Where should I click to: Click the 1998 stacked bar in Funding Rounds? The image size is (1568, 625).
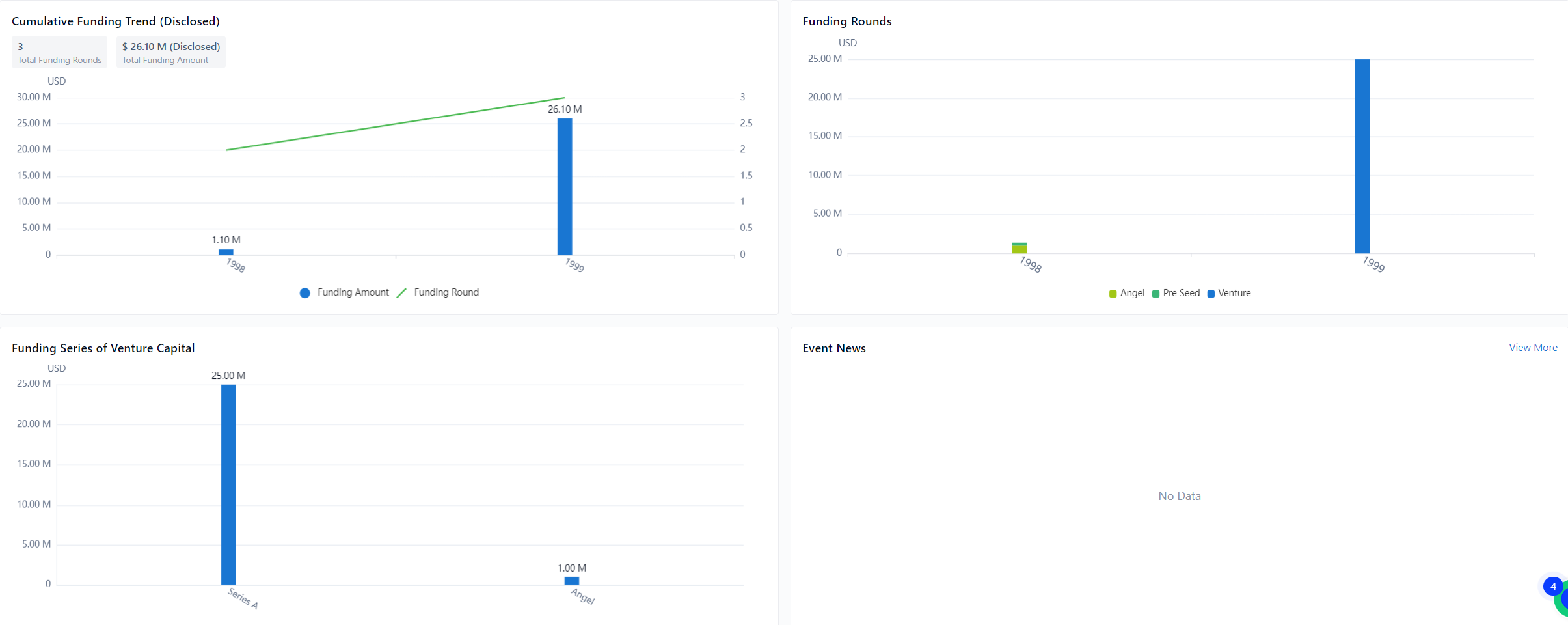[1019, 248]
